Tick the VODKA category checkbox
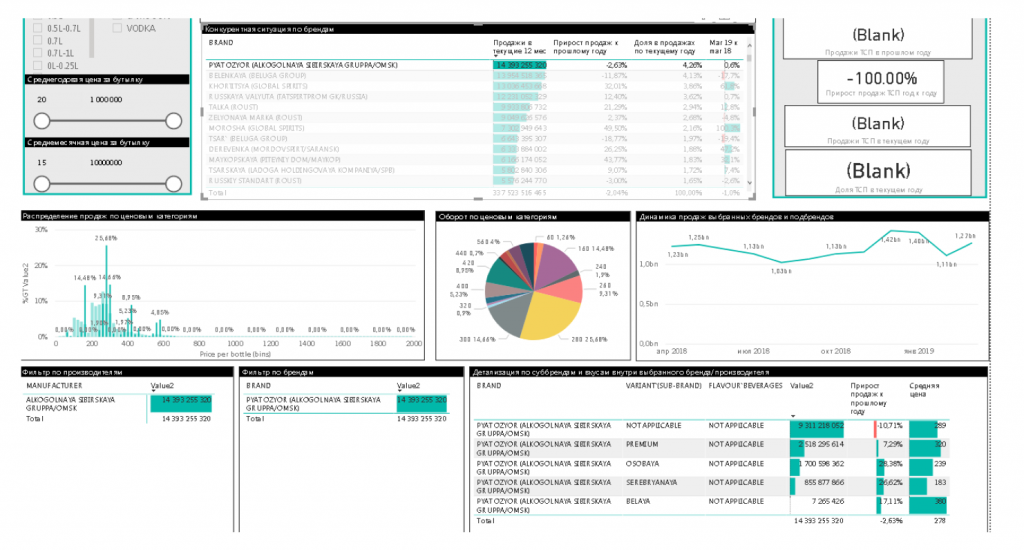 coord(118,28)
